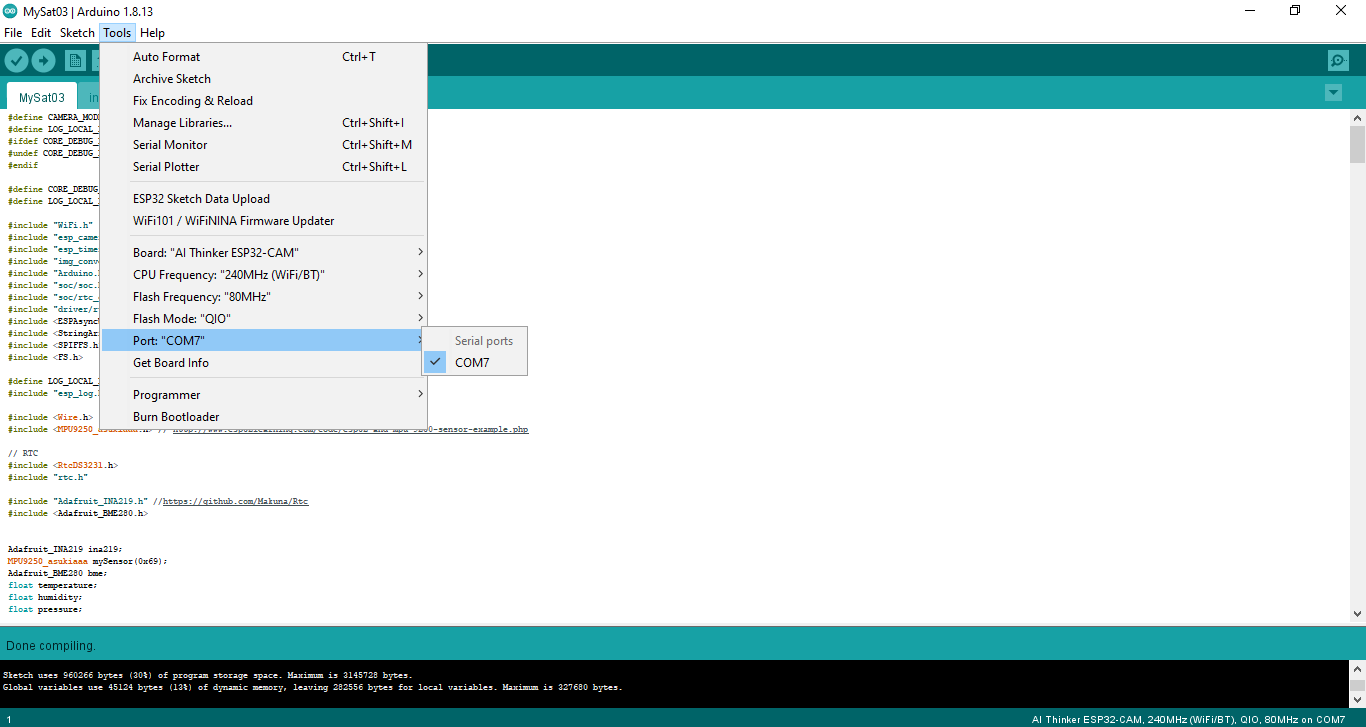Viewport: 1366px width, 727px height.
Task: Switch to the MySat03 tab
Action: [41, 98]
